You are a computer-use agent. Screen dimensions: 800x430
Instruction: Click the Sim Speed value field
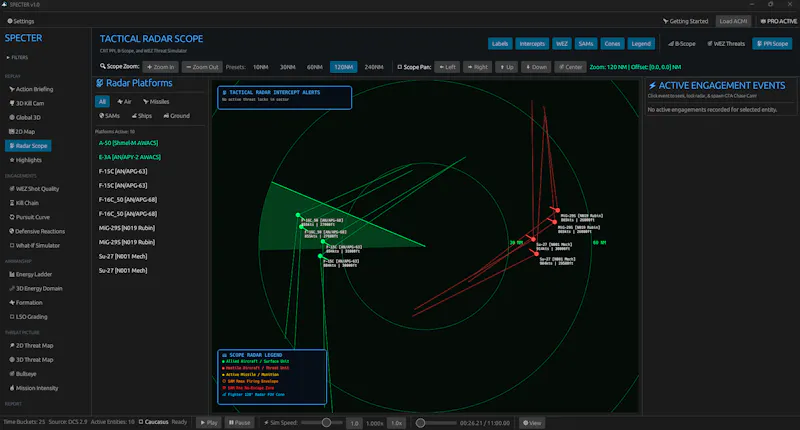[x=354, y=423]
